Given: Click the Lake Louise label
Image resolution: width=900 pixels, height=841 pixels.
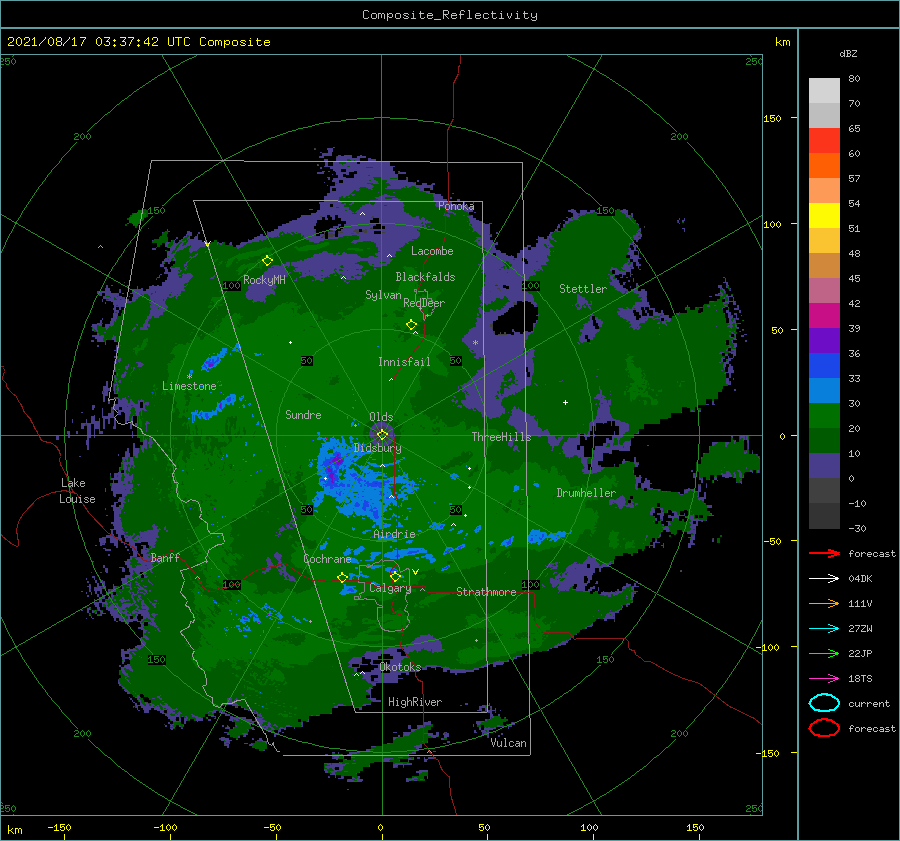Looking at the screenshot, I should pyautogui.click(x=77, y=491).
